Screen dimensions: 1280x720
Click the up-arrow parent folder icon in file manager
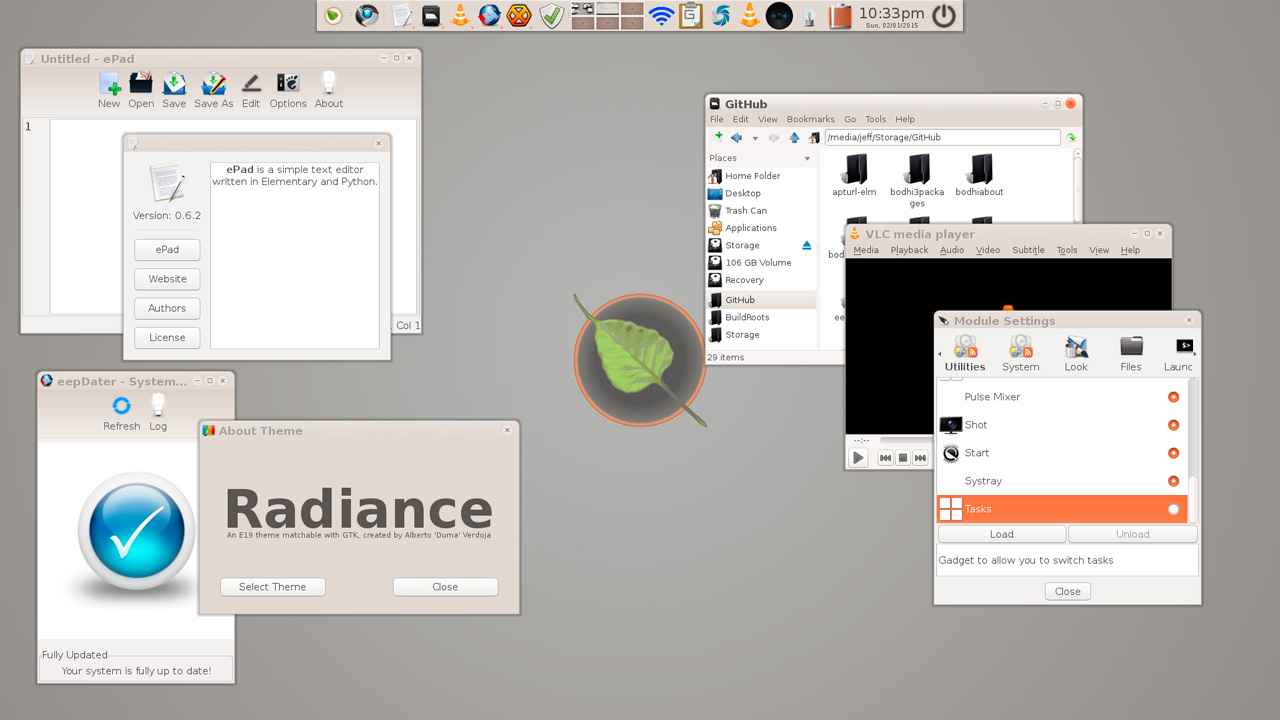point(794,138)
